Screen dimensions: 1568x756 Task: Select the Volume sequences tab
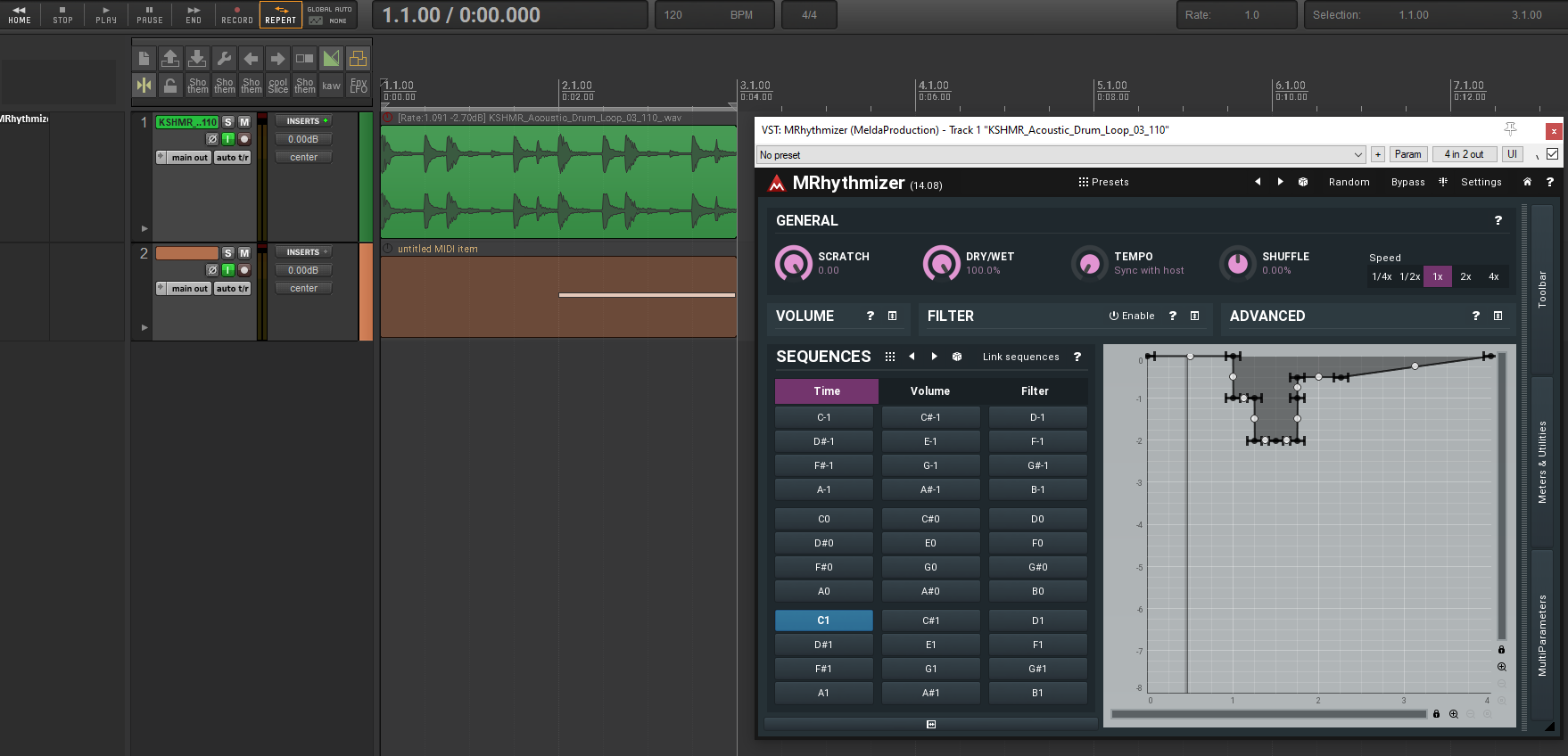[x=930, y=390]
